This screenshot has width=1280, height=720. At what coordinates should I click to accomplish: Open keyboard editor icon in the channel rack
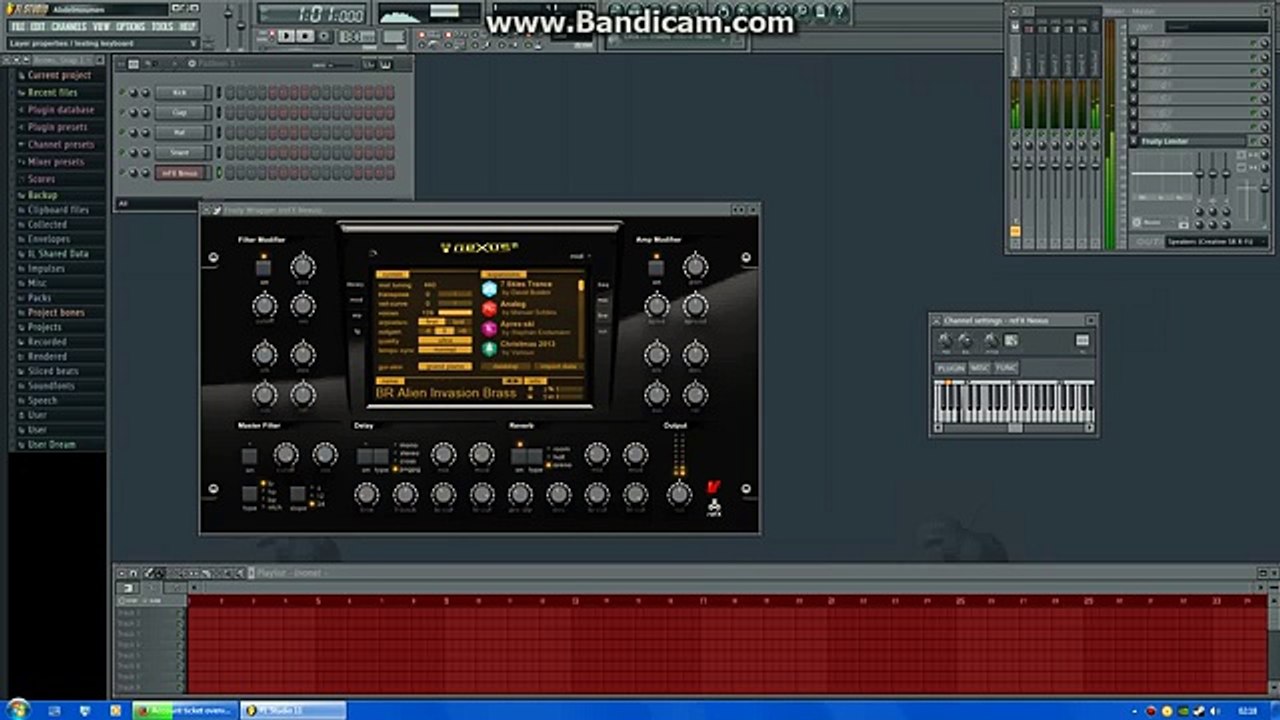[384, 65]
